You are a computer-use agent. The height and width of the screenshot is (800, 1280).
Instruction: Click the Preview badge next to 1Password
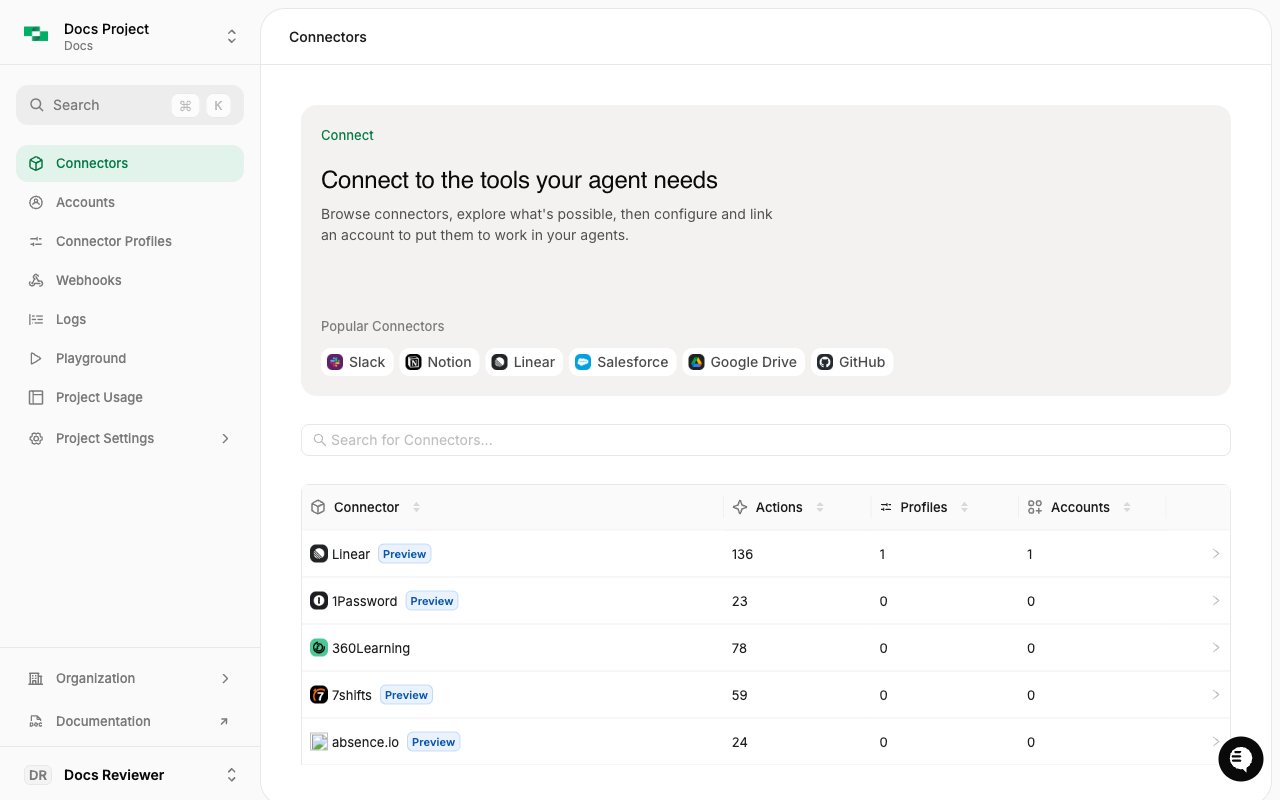[432, 601]
